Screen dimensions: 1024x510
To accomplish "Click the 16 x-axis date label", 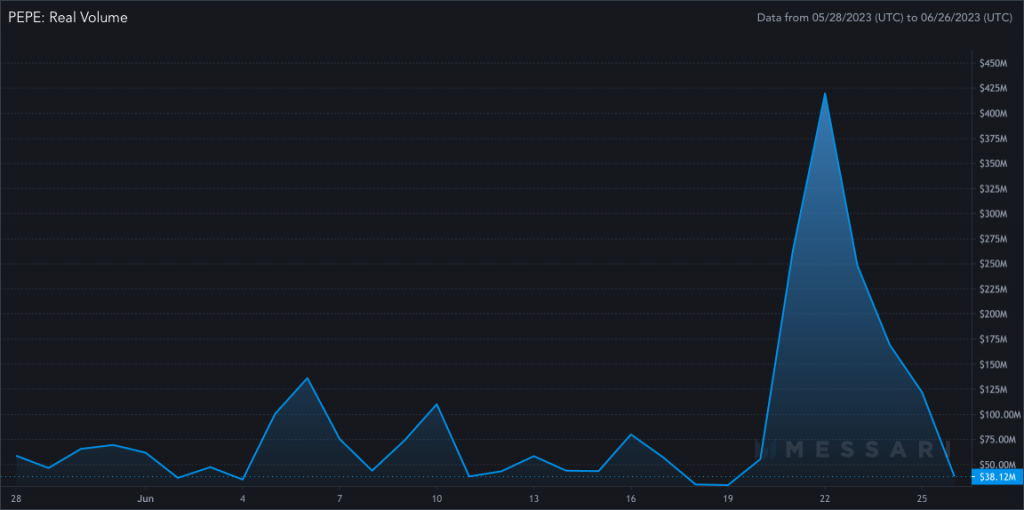I will click(x=630, y=499).
